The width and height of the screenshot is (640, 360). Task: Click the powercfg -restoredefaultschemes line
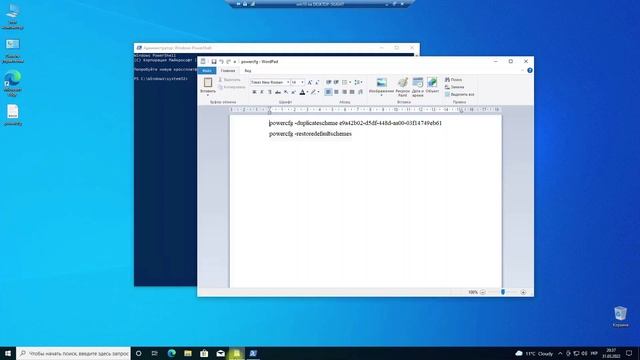[310, 134]
